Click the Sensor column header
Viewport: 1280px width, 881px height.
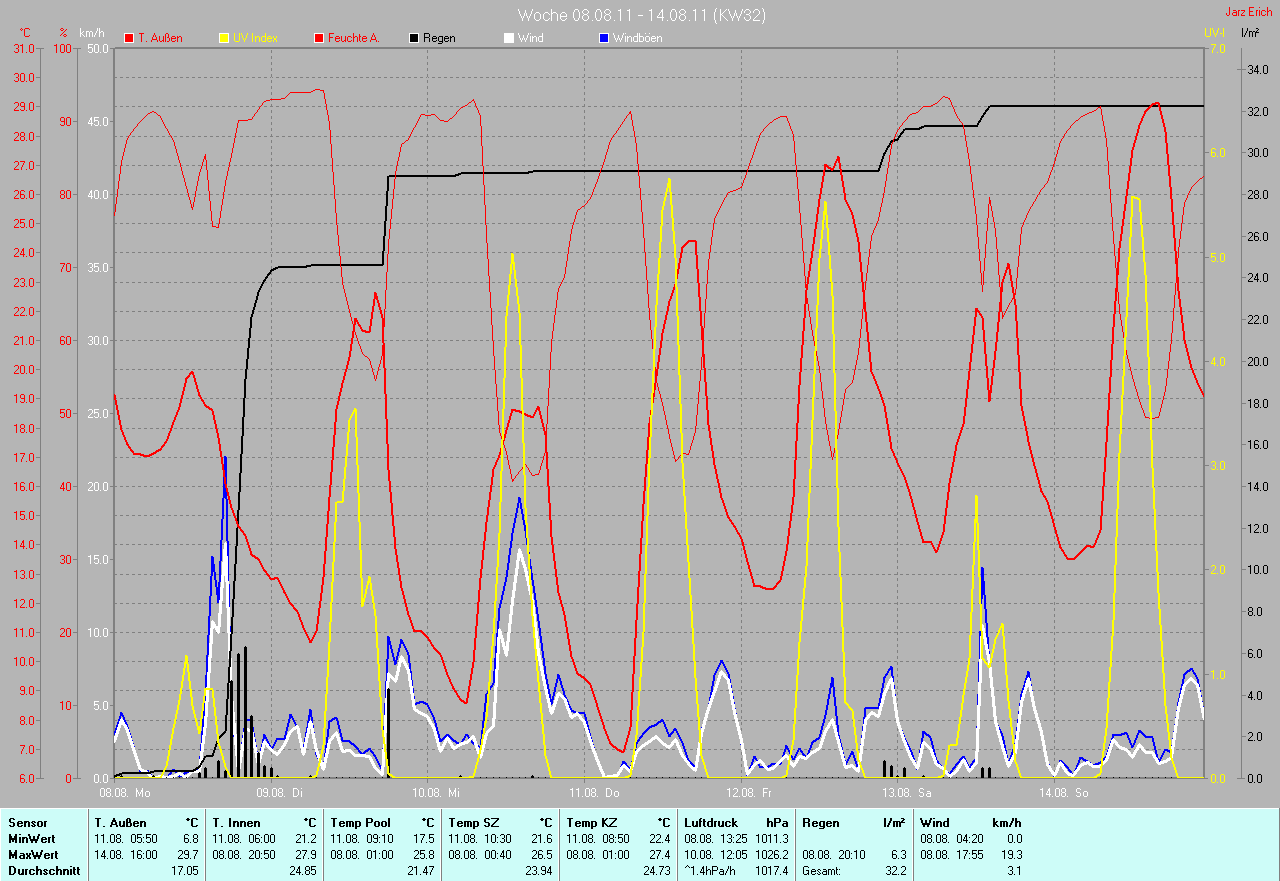point(27,822)
